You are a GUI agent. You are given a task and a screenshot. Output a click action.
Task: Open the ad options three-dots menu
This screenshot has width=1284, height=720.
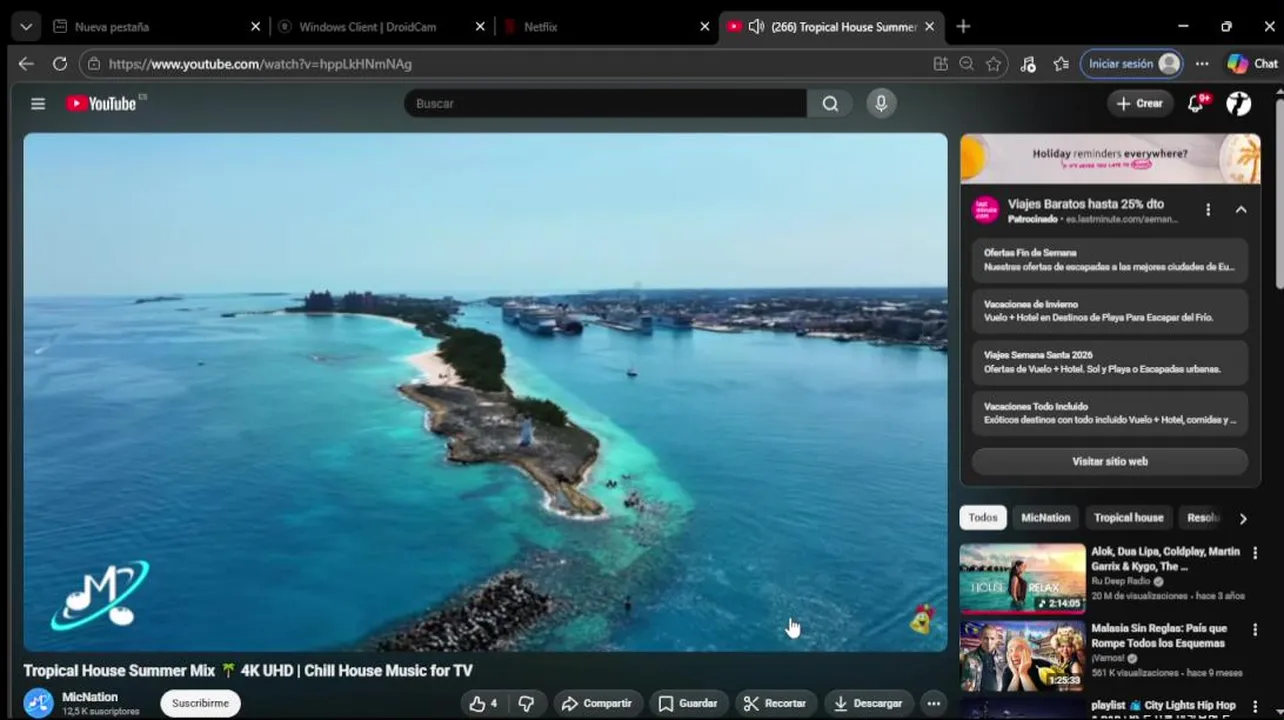tap(1208, 210)
